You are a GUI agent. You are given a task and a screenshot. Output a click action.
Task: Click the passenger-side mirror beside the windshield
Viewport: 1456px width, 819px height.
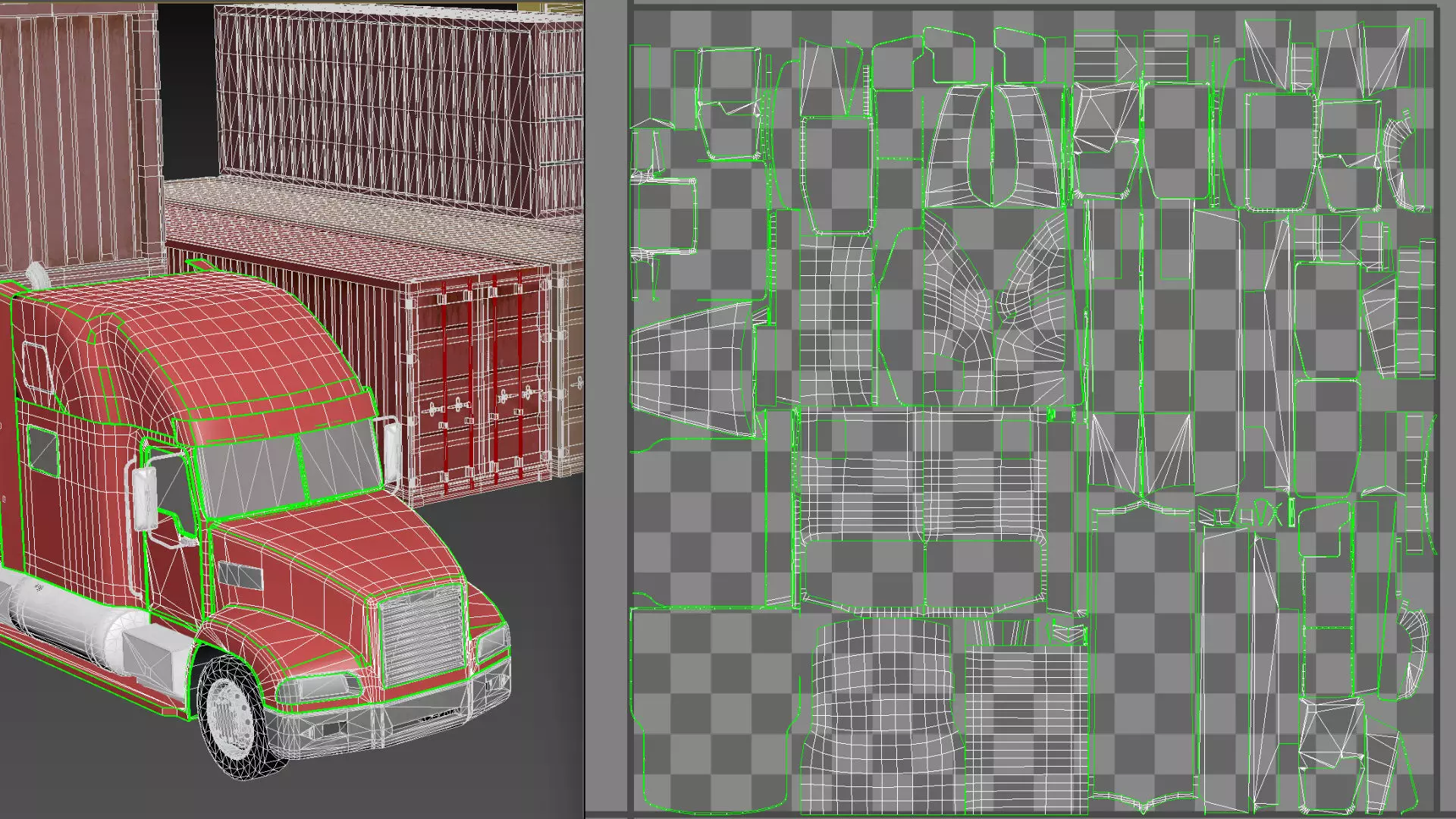[x=392, y=450]
